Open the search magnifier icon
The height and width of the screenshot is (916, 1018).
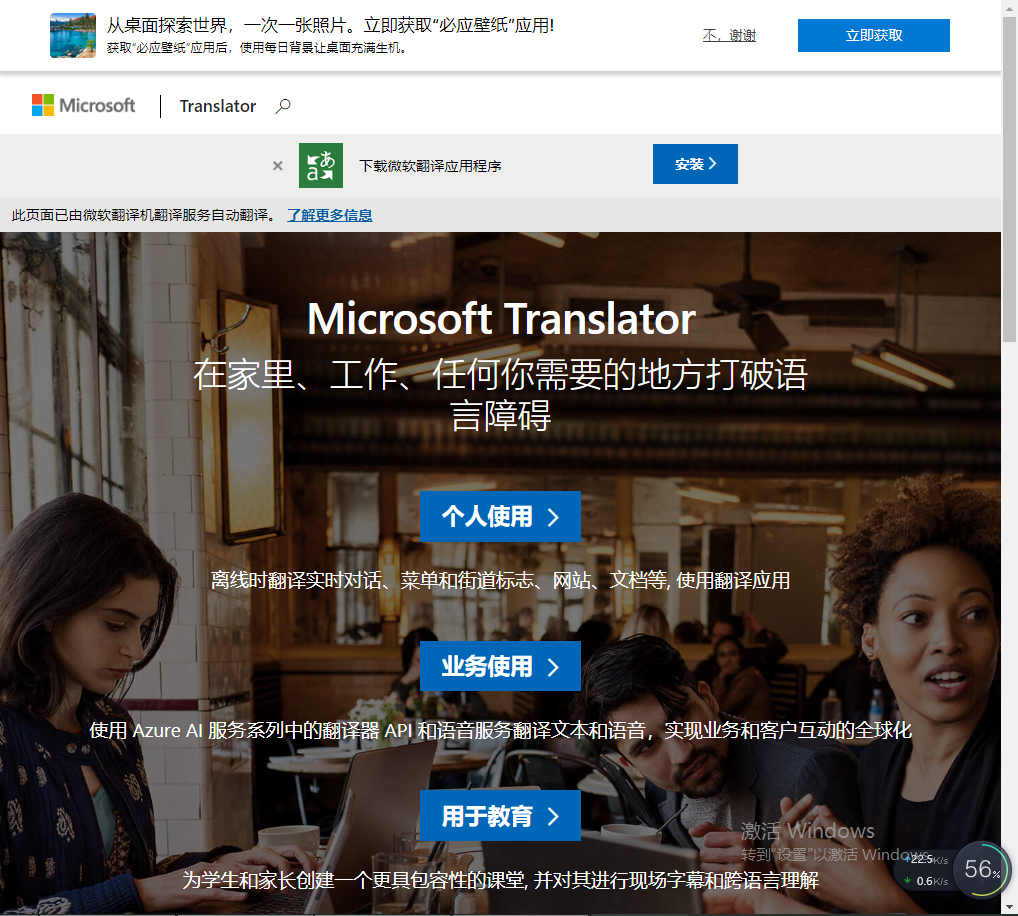tap(282, 106)
